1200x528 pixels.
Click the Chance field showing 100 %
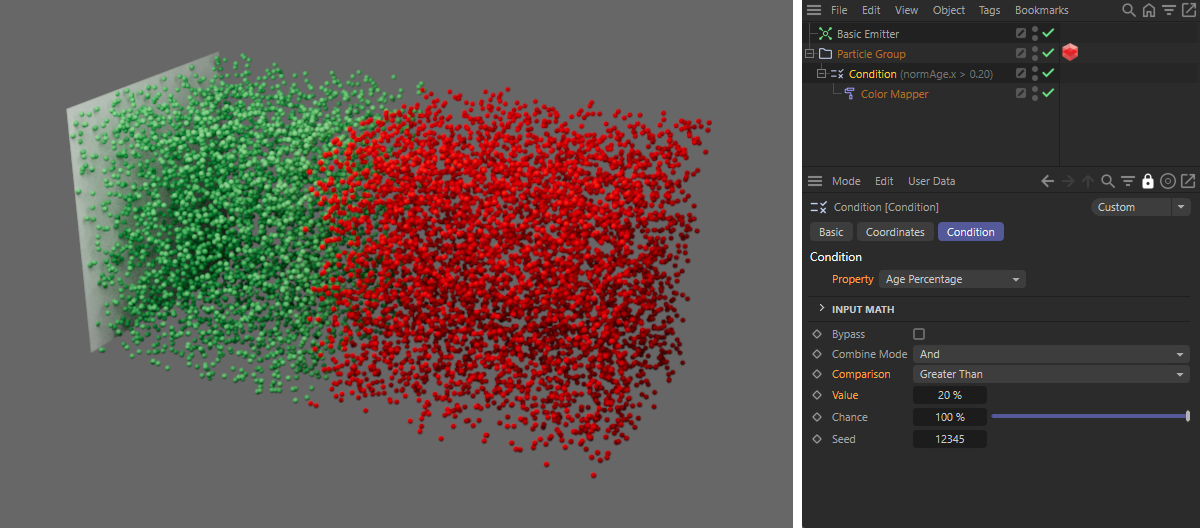pos(950,417)
